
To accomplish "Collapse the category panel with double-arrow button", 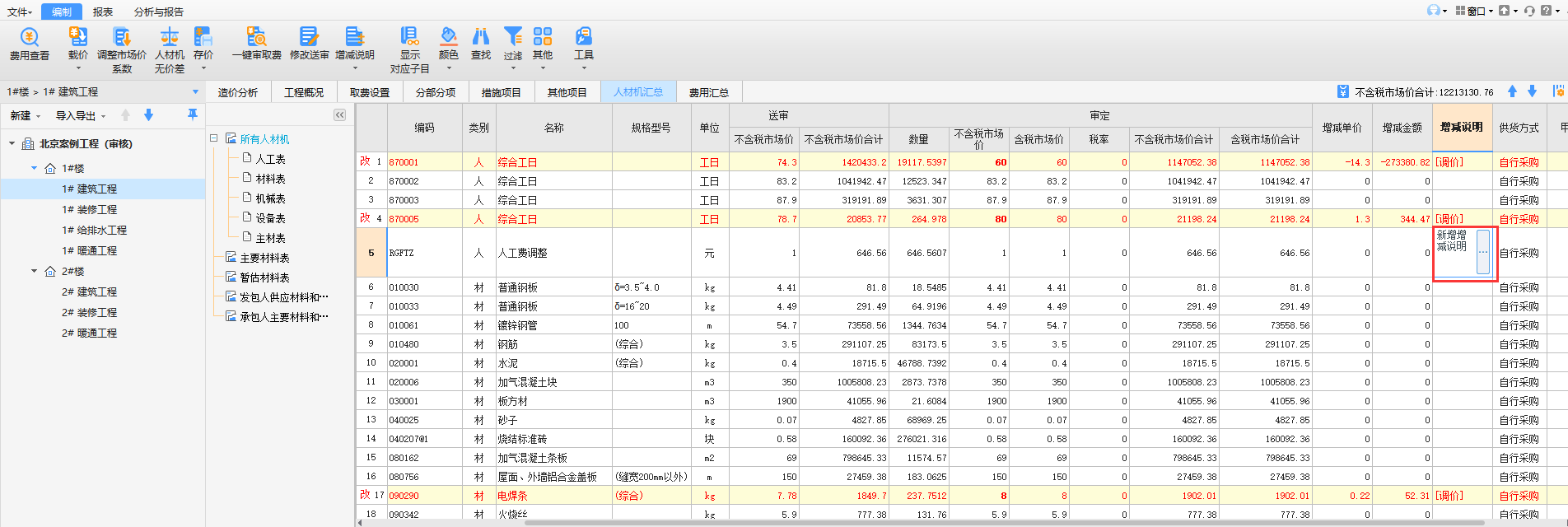I will click(339, 115).
